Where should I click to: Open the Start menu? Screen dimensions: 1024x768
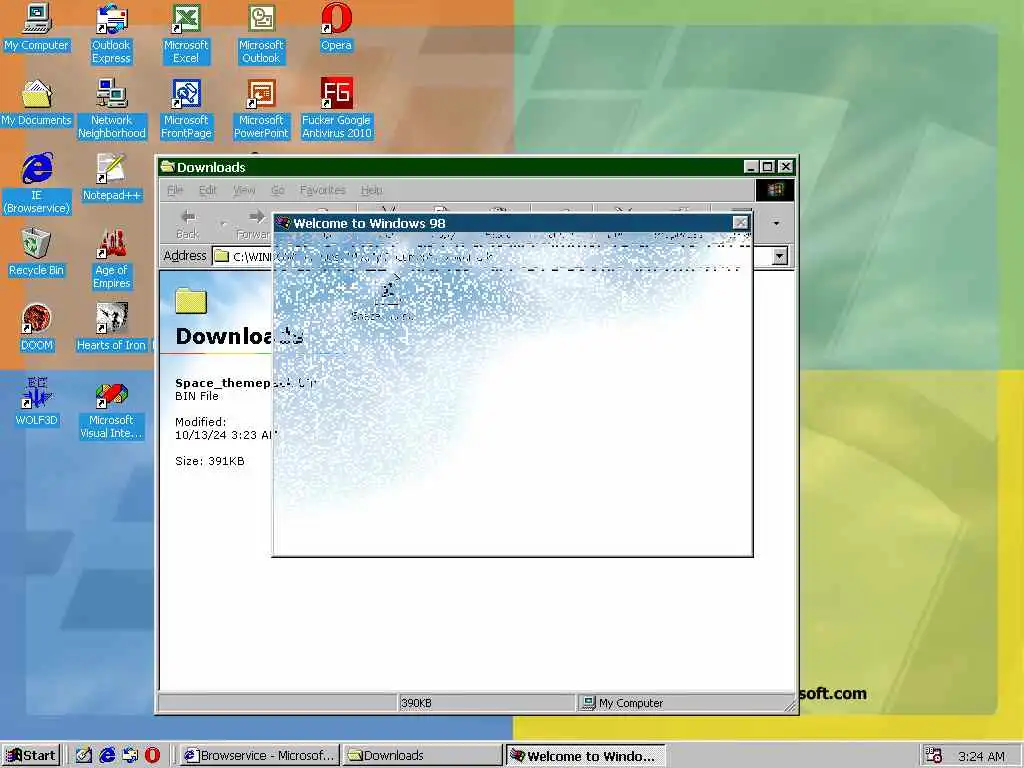[31, 756]
